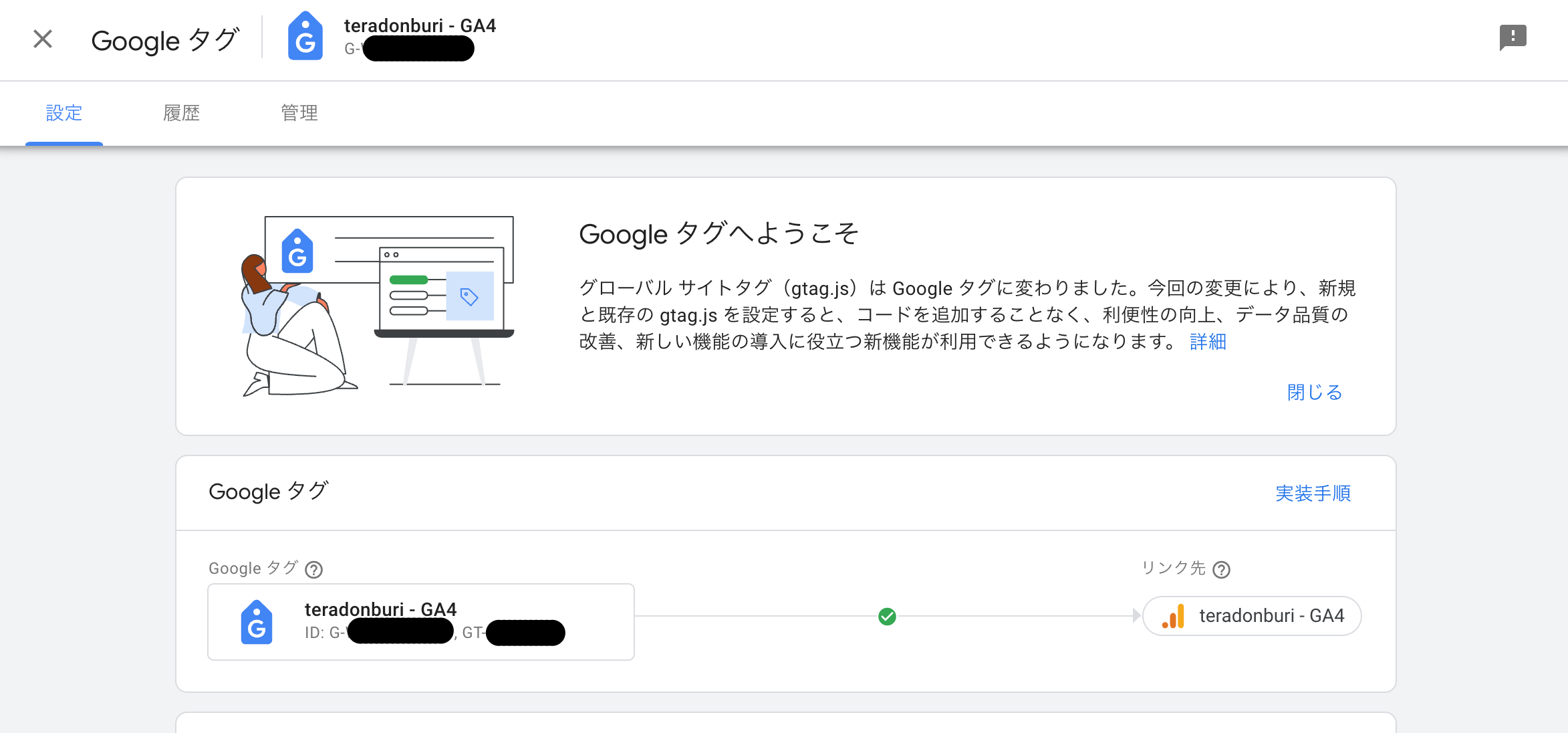The height and width of the screenshot is (733, 1568).
Task: Open the 実装手順 instructions link
Action: (1313, 494)
